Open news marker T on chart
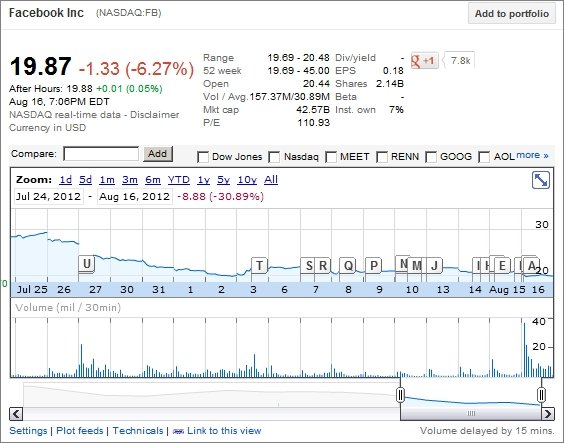The image size is (564, 443). 259,266
